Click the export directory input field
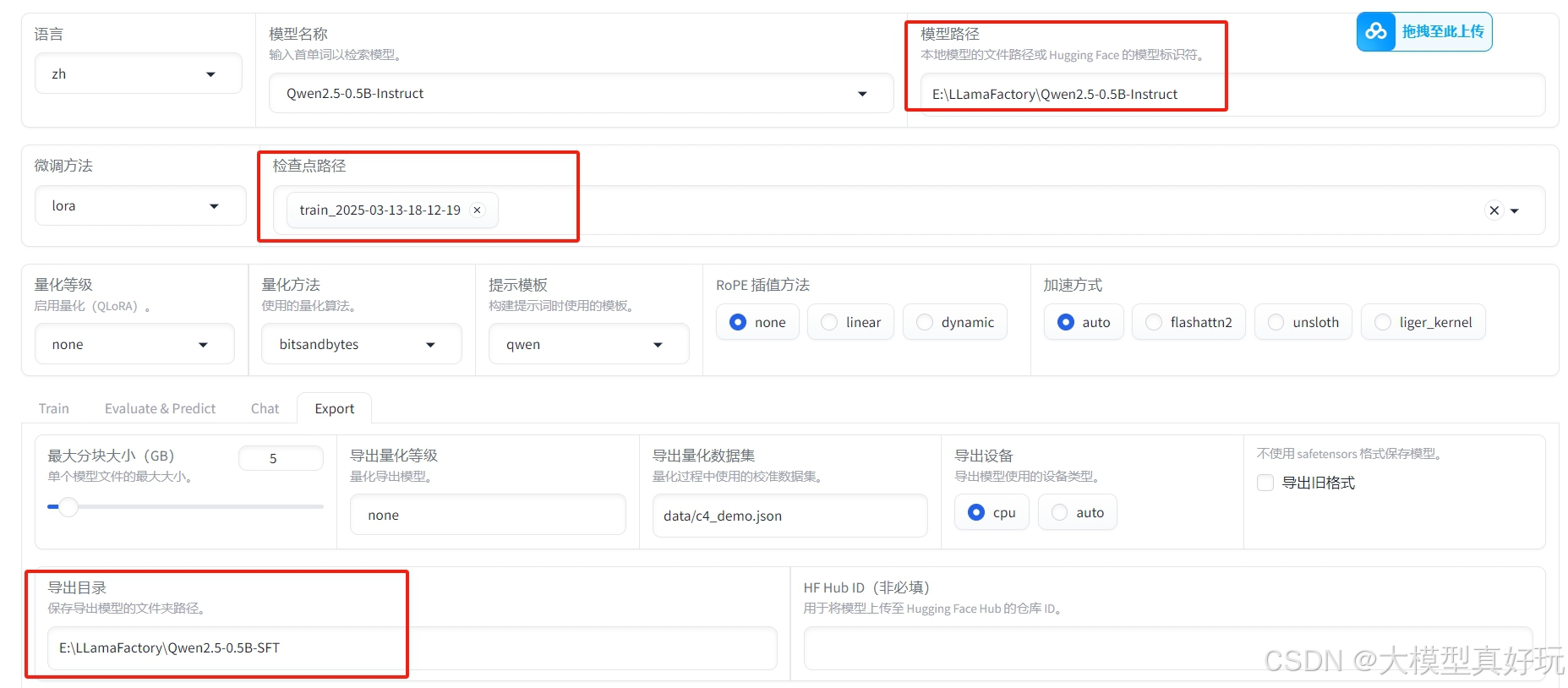 (x=412, y=648)
